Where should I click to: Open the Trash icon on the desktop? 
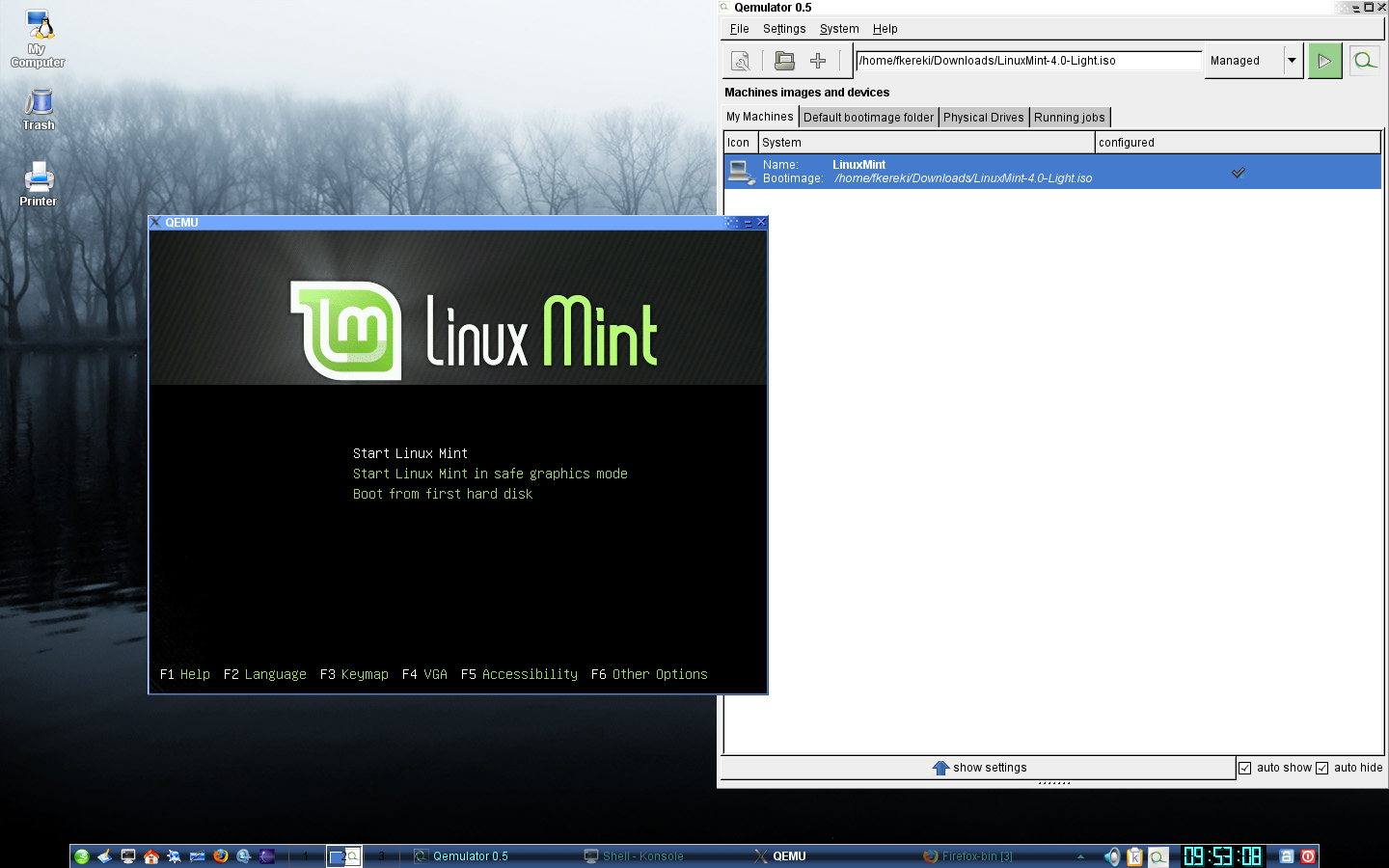click(39, 109)
